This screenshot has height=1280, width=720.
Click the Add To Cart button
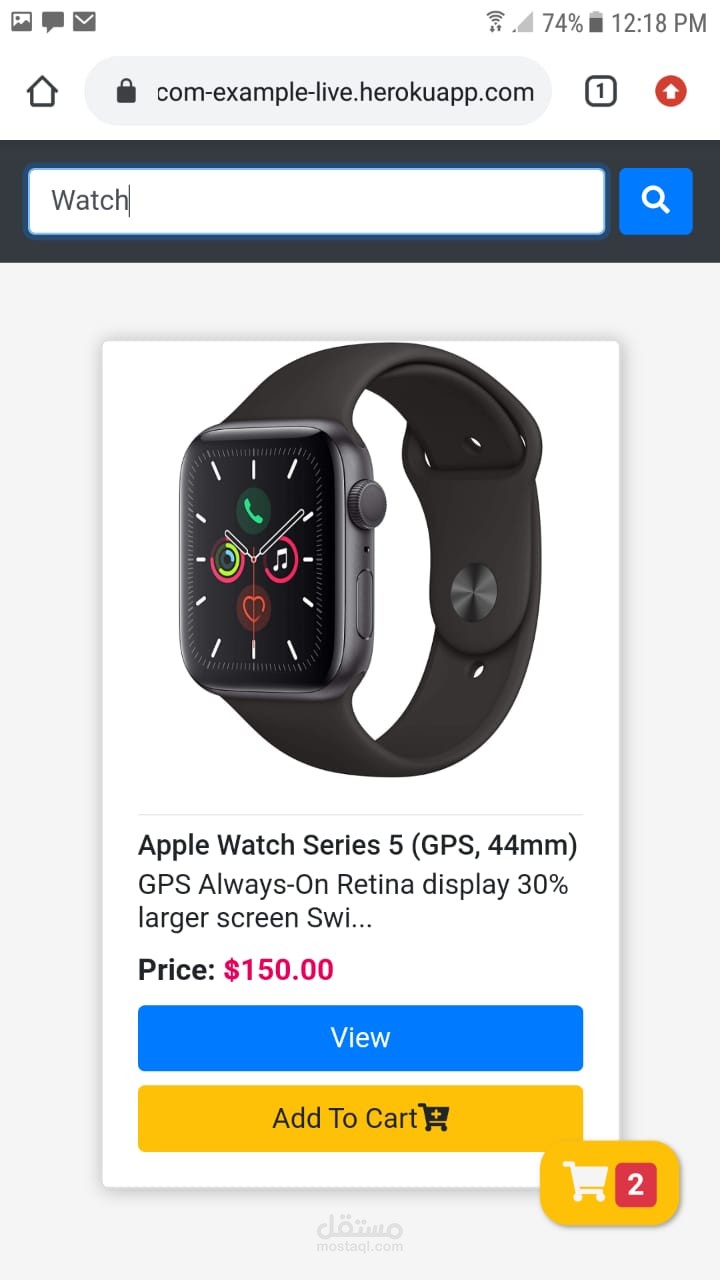pyautogui.click(x=360, y=1118)
